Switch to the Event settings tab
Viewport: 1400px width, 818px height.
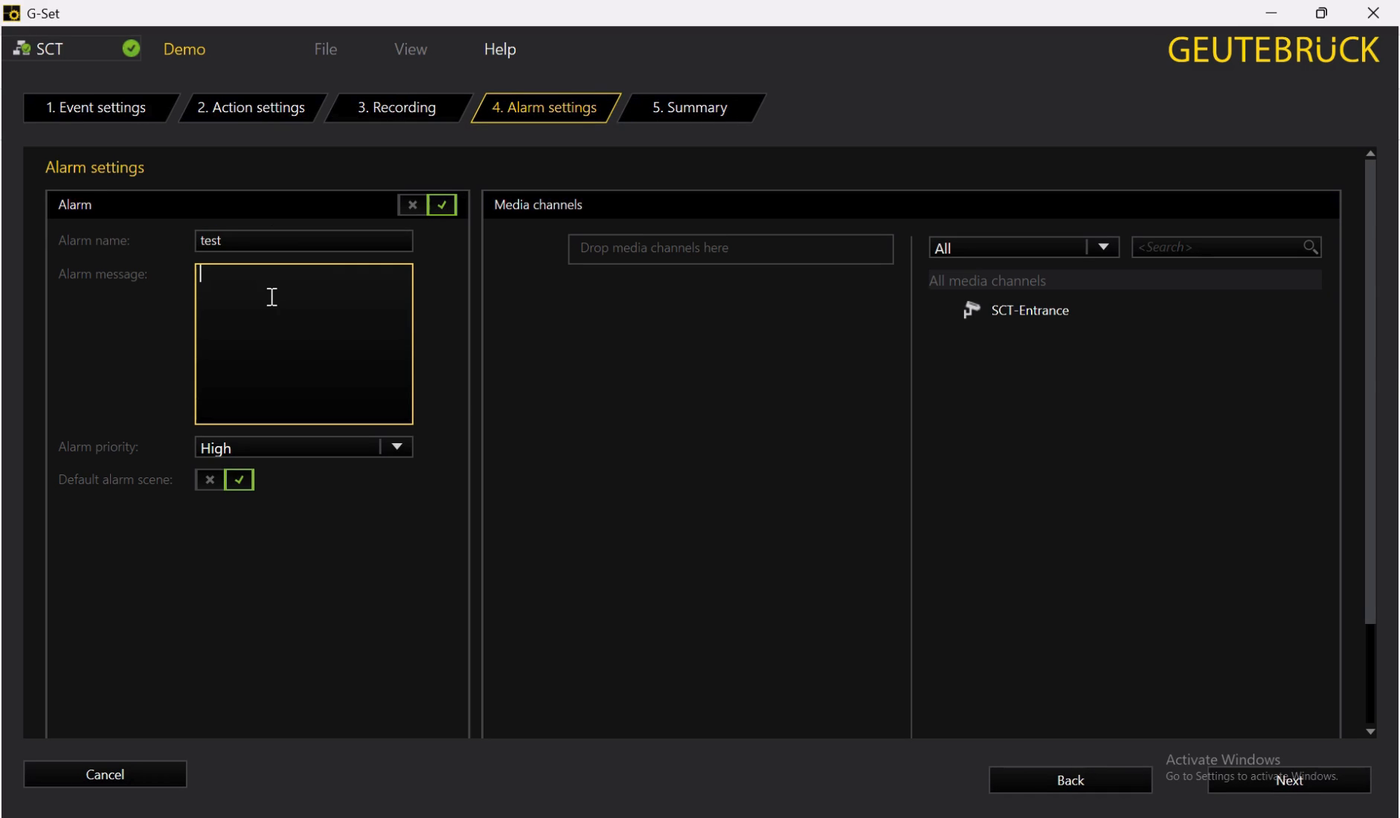coord(96,108)
